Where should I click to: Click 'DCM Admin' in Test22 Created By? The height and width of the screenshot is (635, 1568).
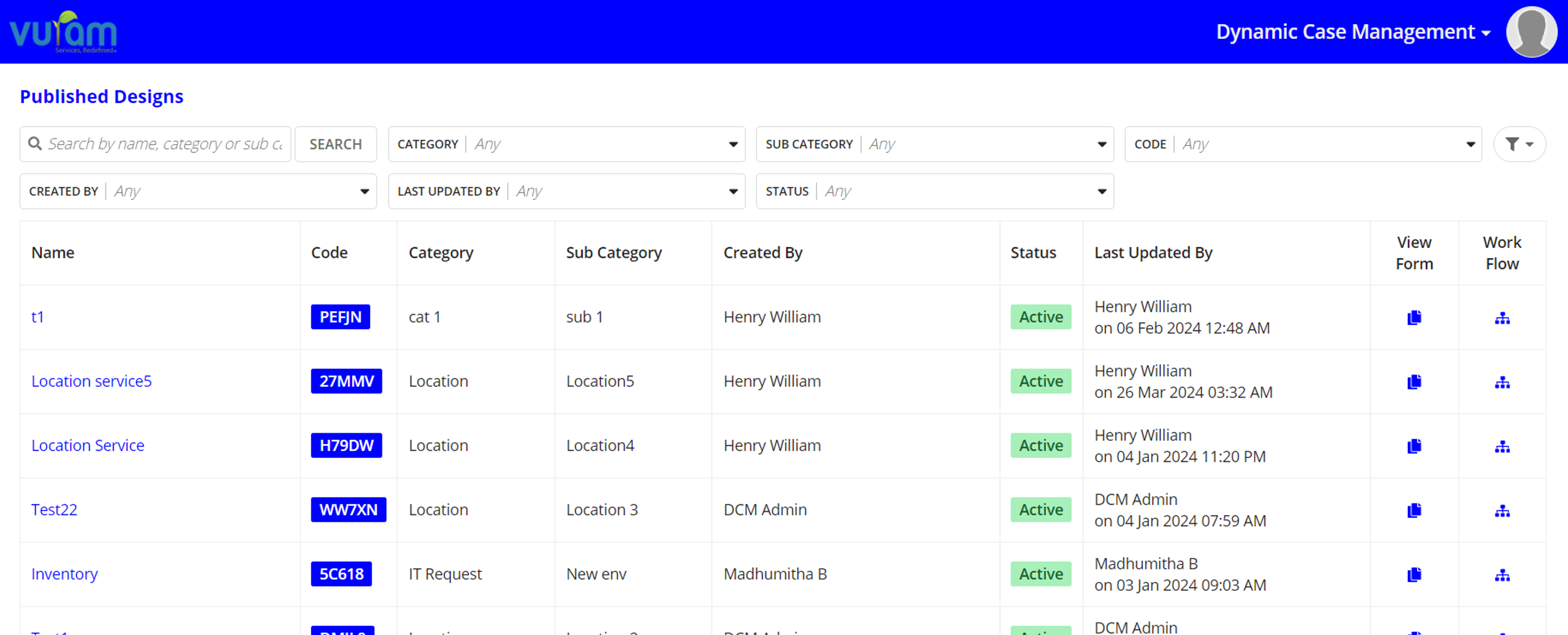point(765,510)
